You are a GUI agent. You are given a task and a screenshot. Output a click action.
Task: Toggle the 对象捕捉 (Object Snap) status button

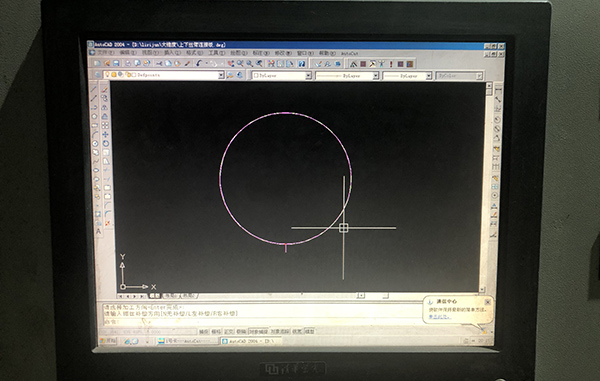[x=258, y=331]
